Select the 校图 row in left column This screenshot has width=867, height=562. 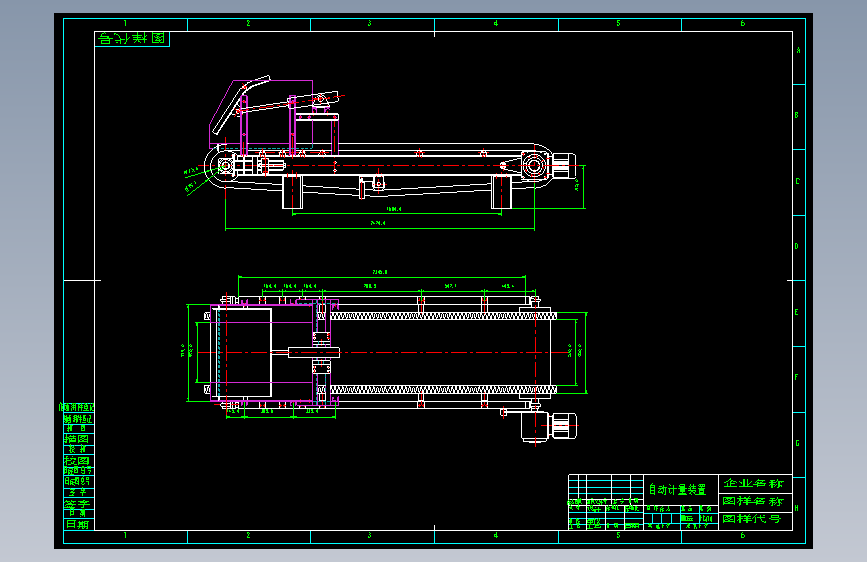pyautogui.click(x=79, y=460)
